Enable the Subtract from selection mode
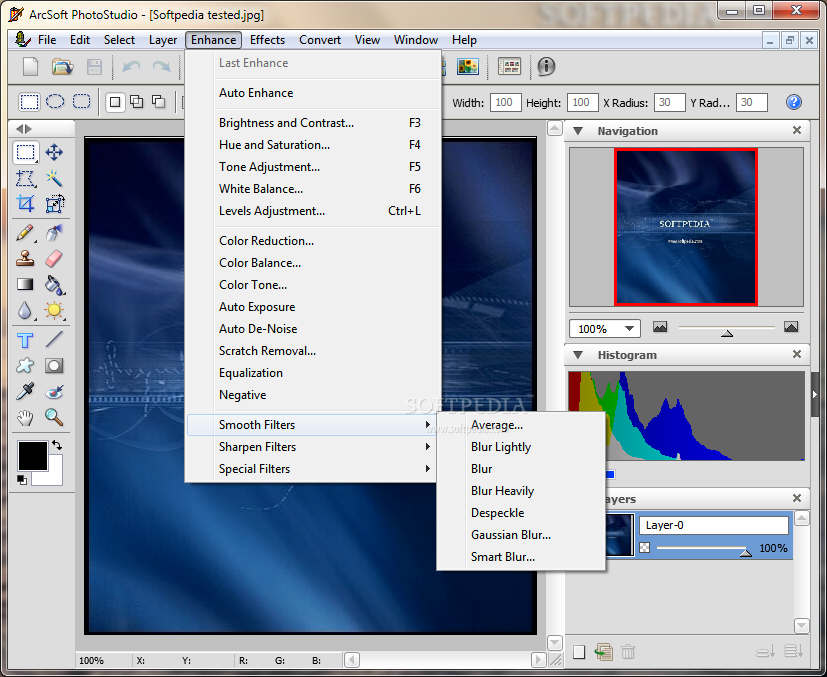The height and width of the screenshot is (677, 827). (x=158, y=102)
